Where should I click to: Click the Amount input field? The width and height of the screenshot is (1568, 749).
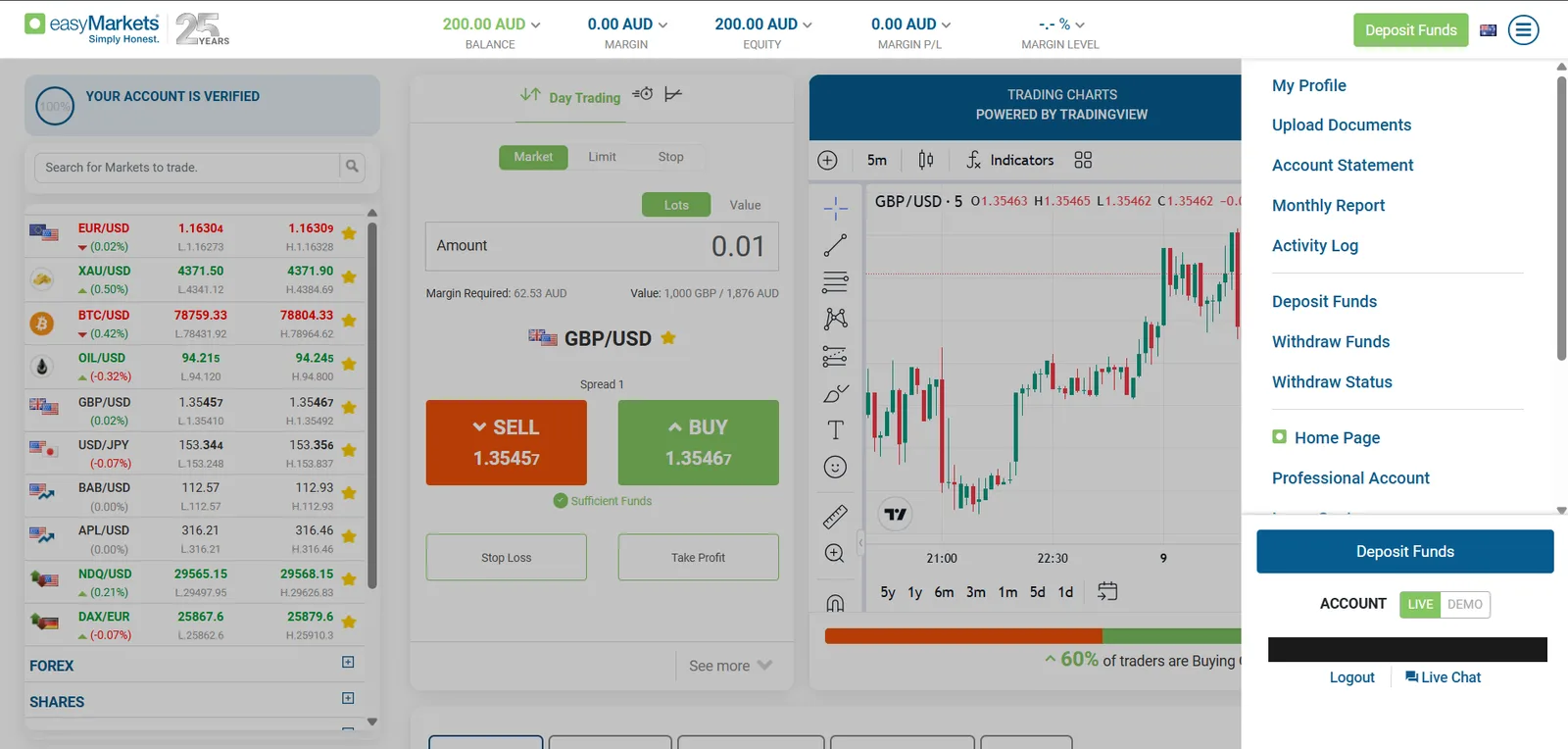(x=602, y=246)
